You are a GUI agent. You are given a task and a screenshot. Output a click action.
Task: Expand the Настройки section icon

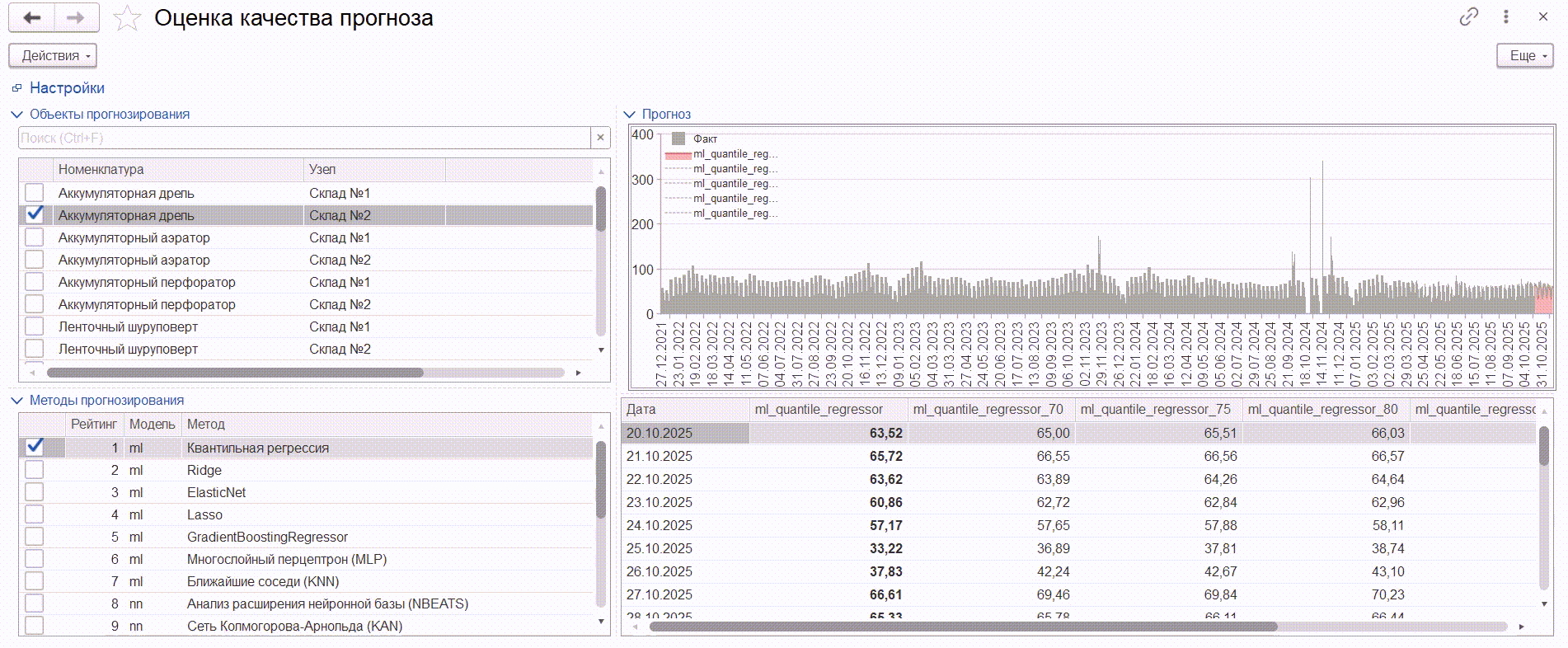tap(16, 88)
